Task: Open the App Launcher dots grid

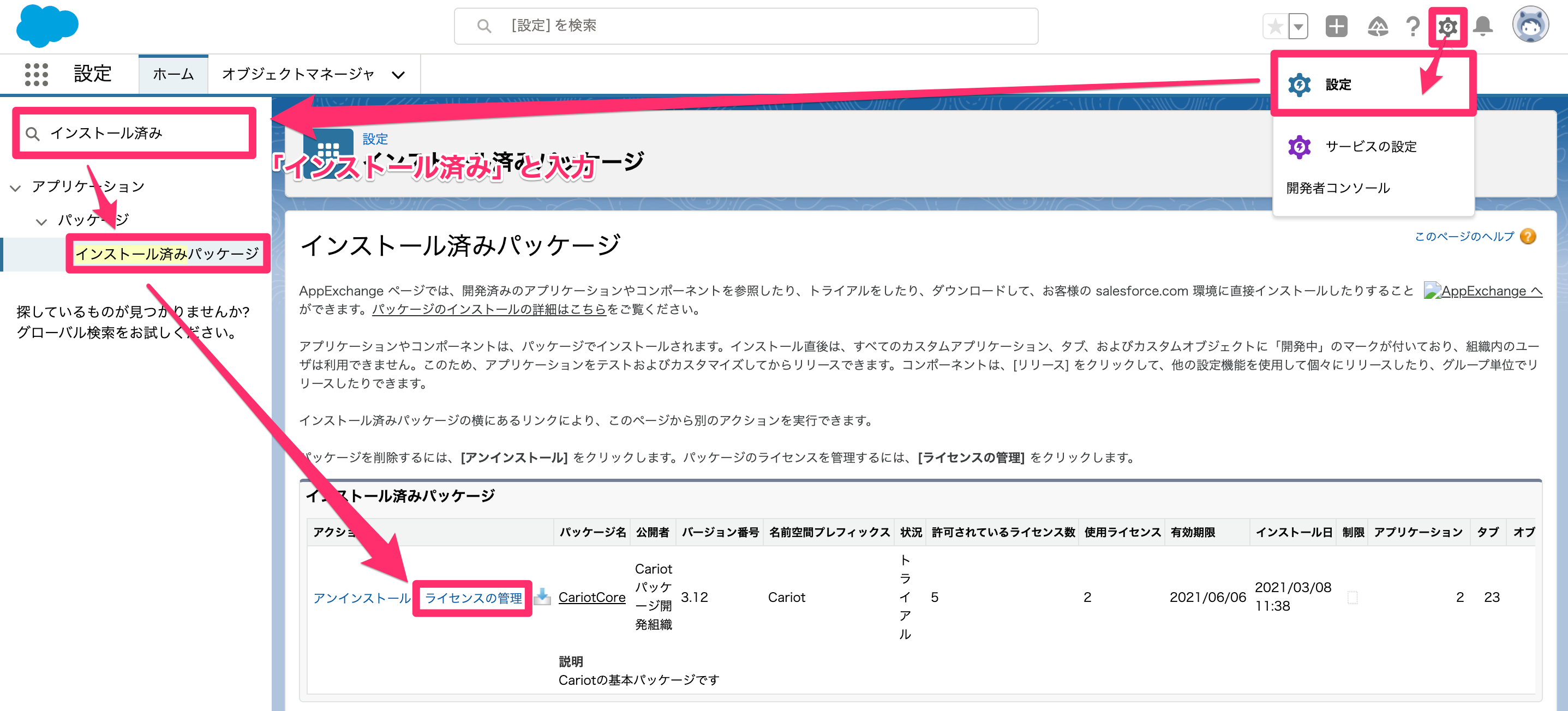Action: 37,74
